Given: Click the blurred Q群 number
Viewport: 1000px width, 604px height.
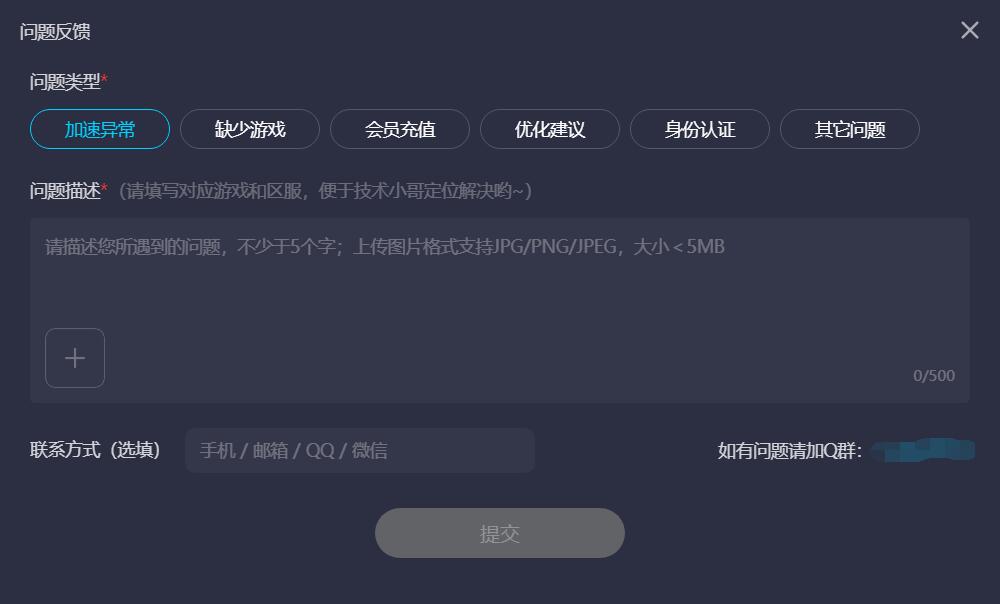Looking at the screenshot, I should click(x=923, y=450).
